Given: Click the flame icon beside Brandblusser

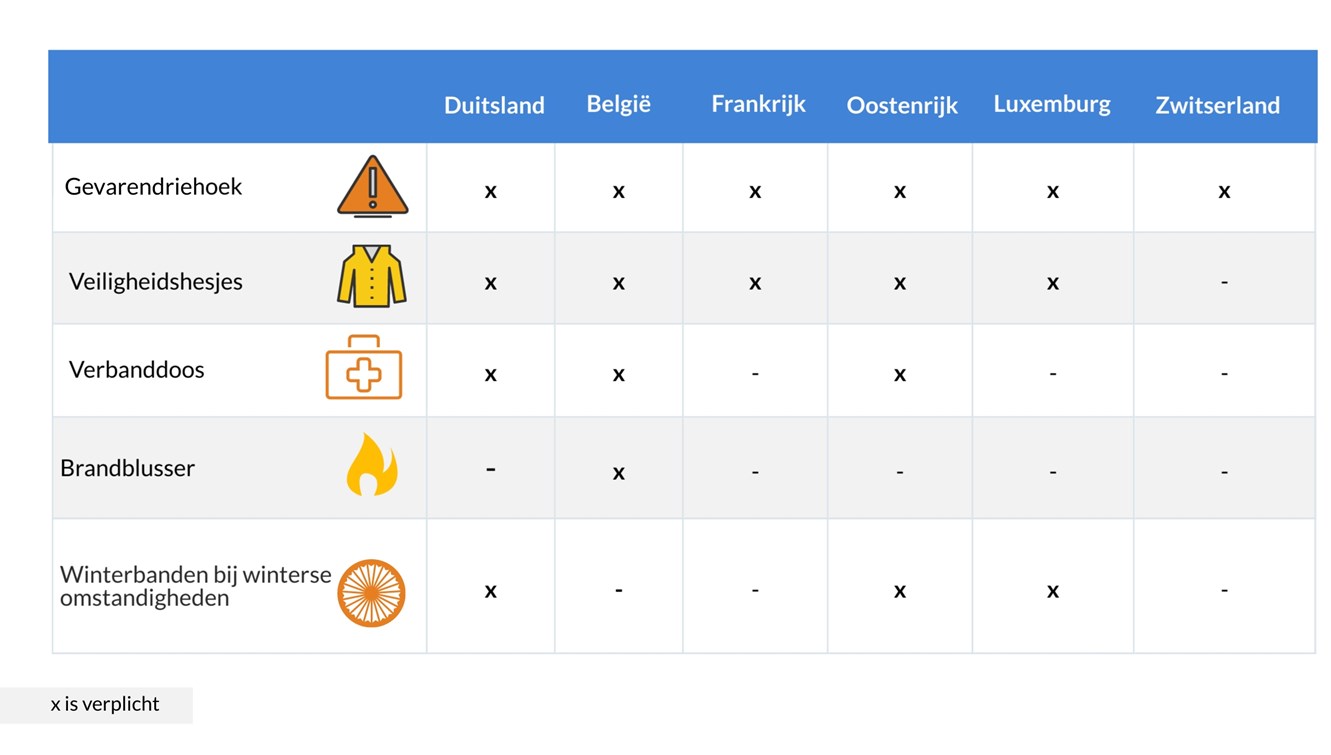Looking at the screenshot, I should pyautogui.click(x=371, y=465).
